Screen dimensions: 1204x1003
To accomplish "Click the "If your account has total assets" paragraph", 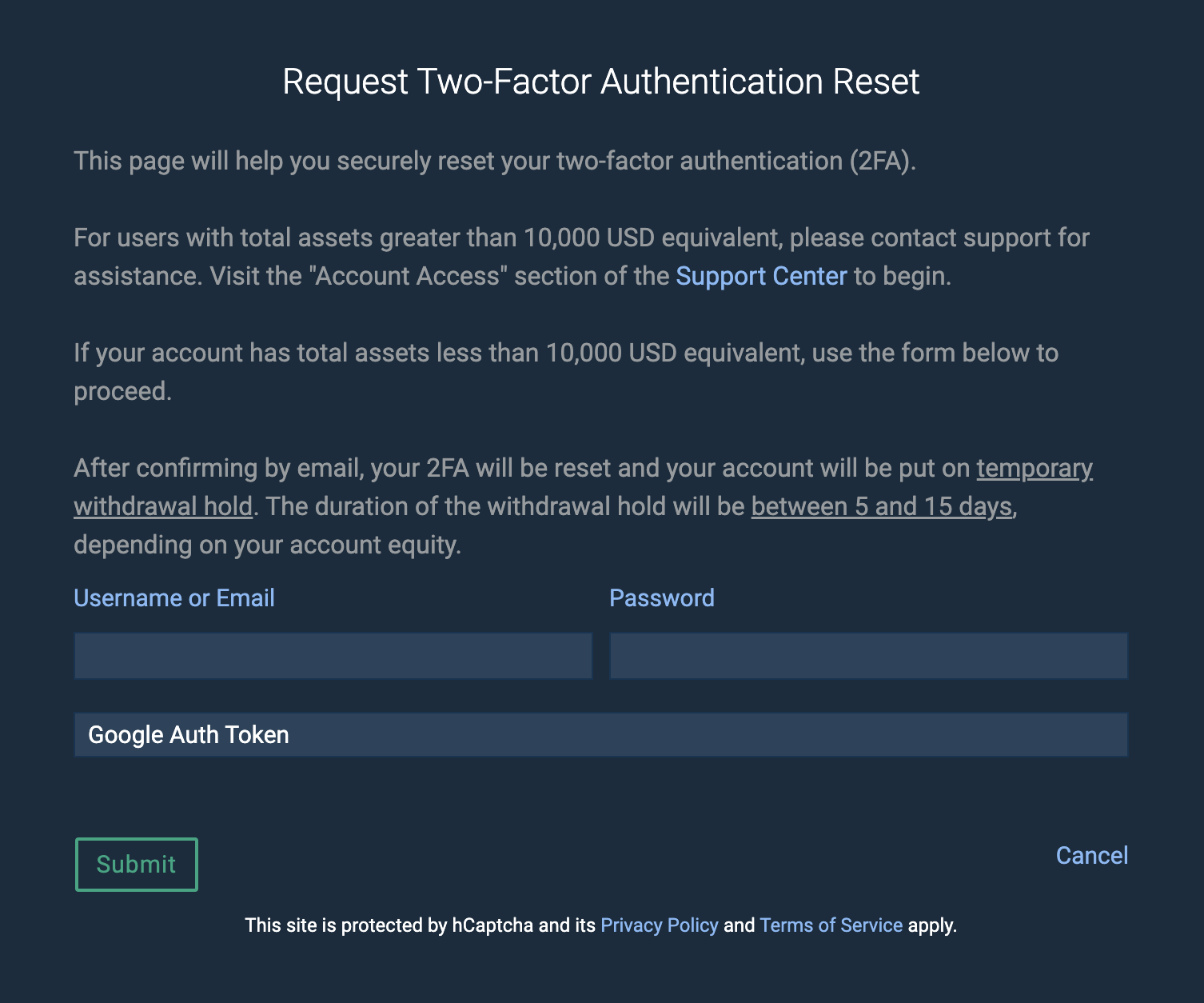I will [x=566, y=372].
